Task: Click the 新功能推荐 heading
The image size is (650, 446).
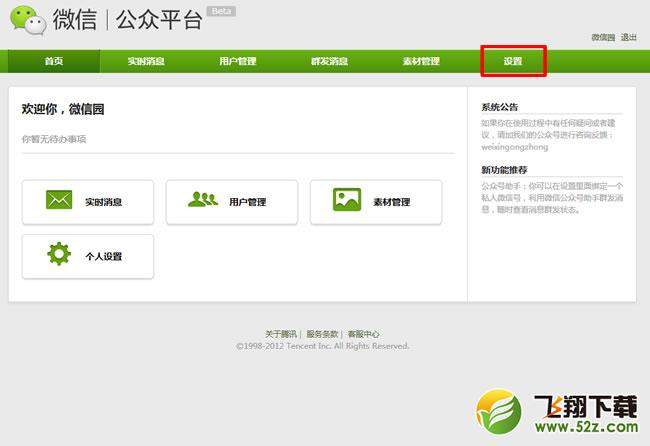Action: 504,170
